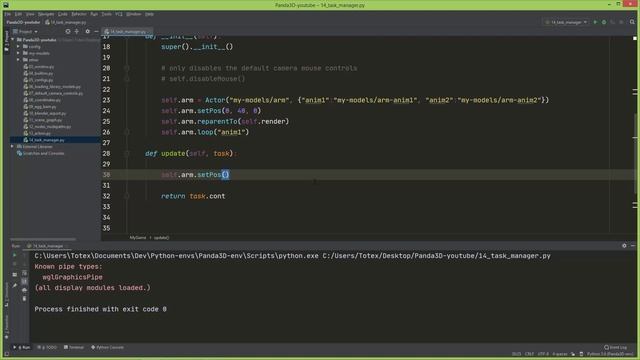Open run configuration dropdown 14_task_manager

(567, 22)
